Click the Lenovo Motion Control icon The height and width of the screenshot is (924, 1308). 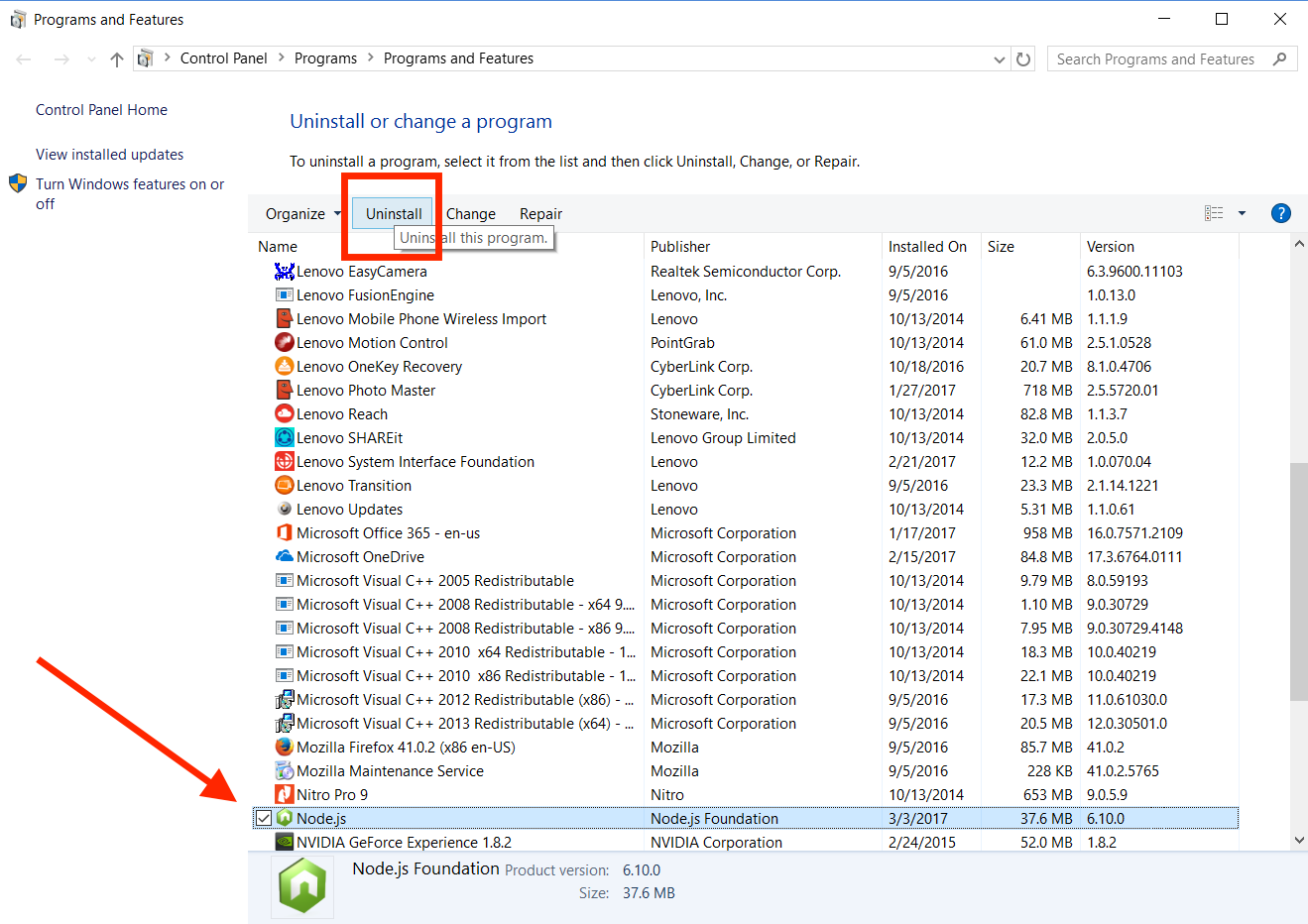[x=285, y=342]
